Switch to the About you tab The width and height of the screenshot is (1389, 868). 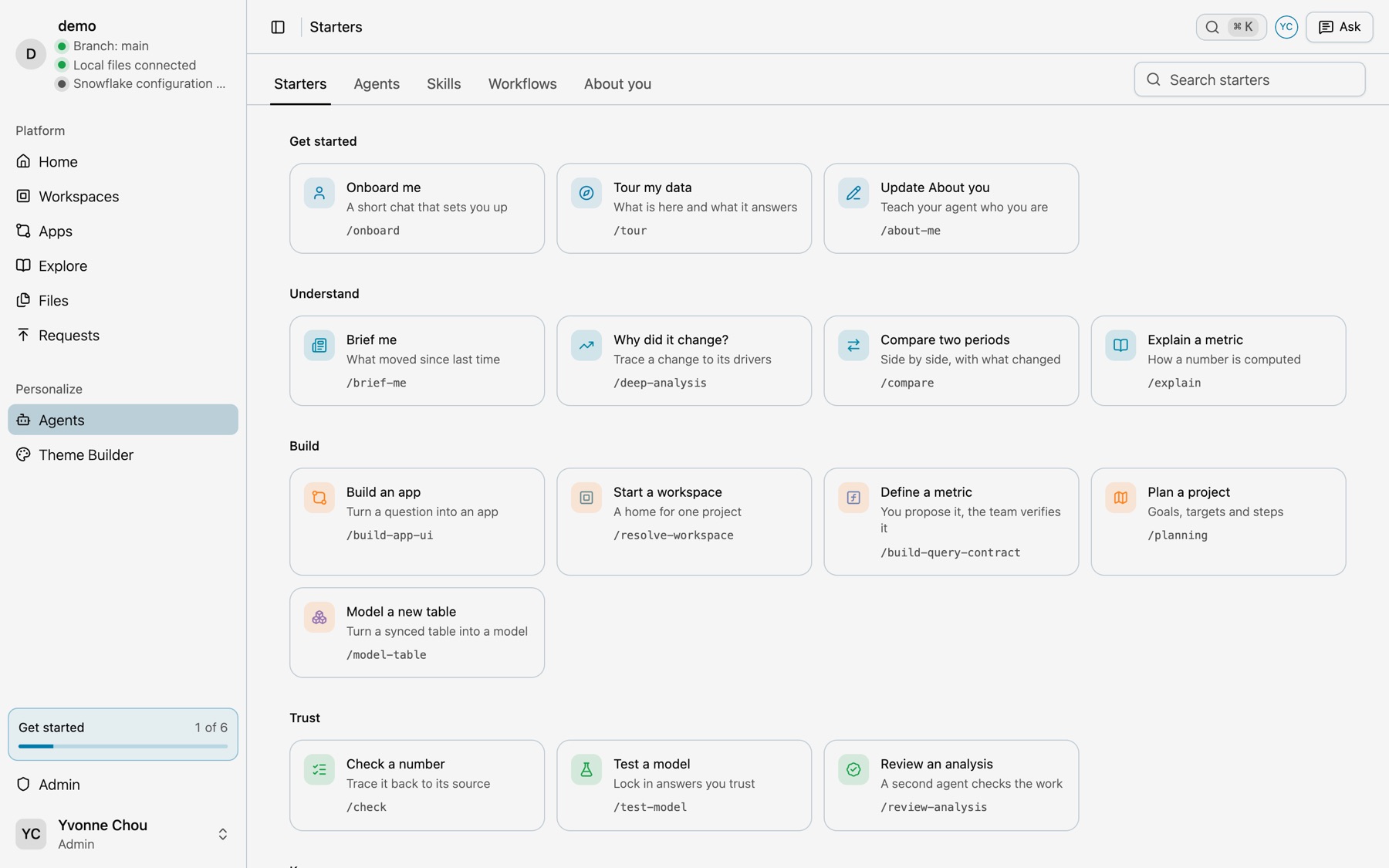click(x=617, y=84)
